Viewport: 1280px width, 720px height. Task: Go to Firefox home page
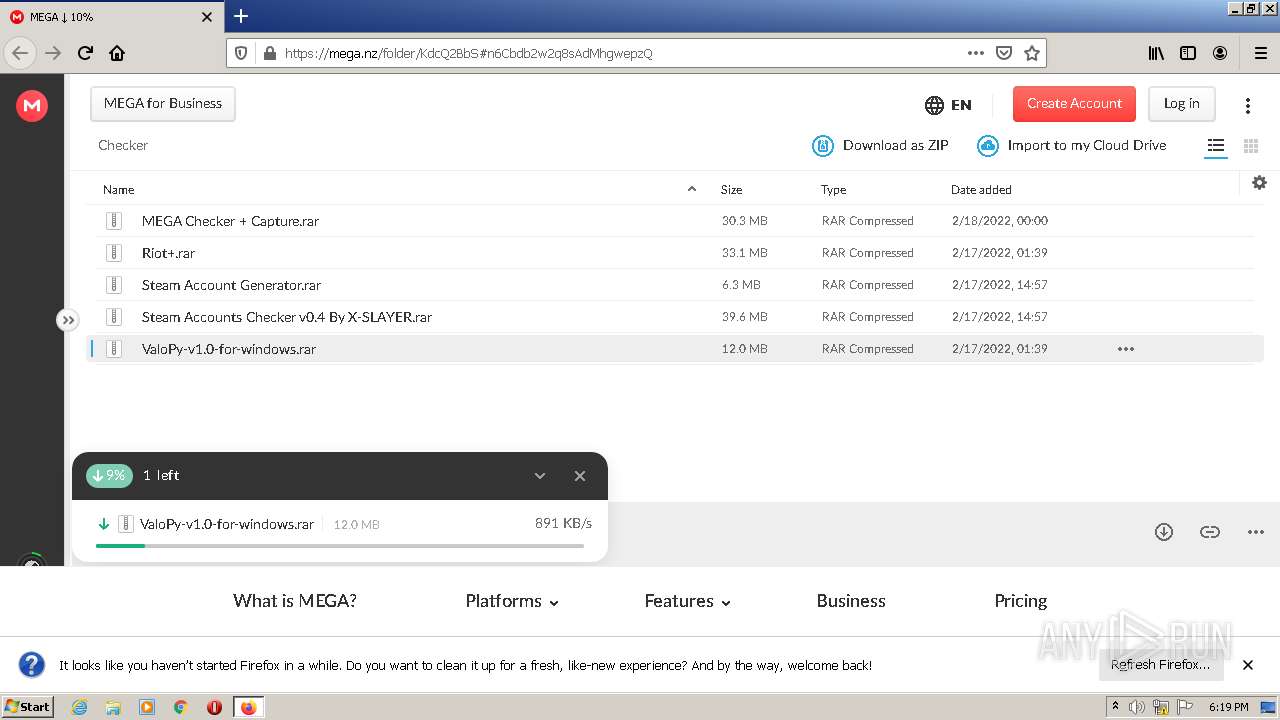(x=117, y=53)
